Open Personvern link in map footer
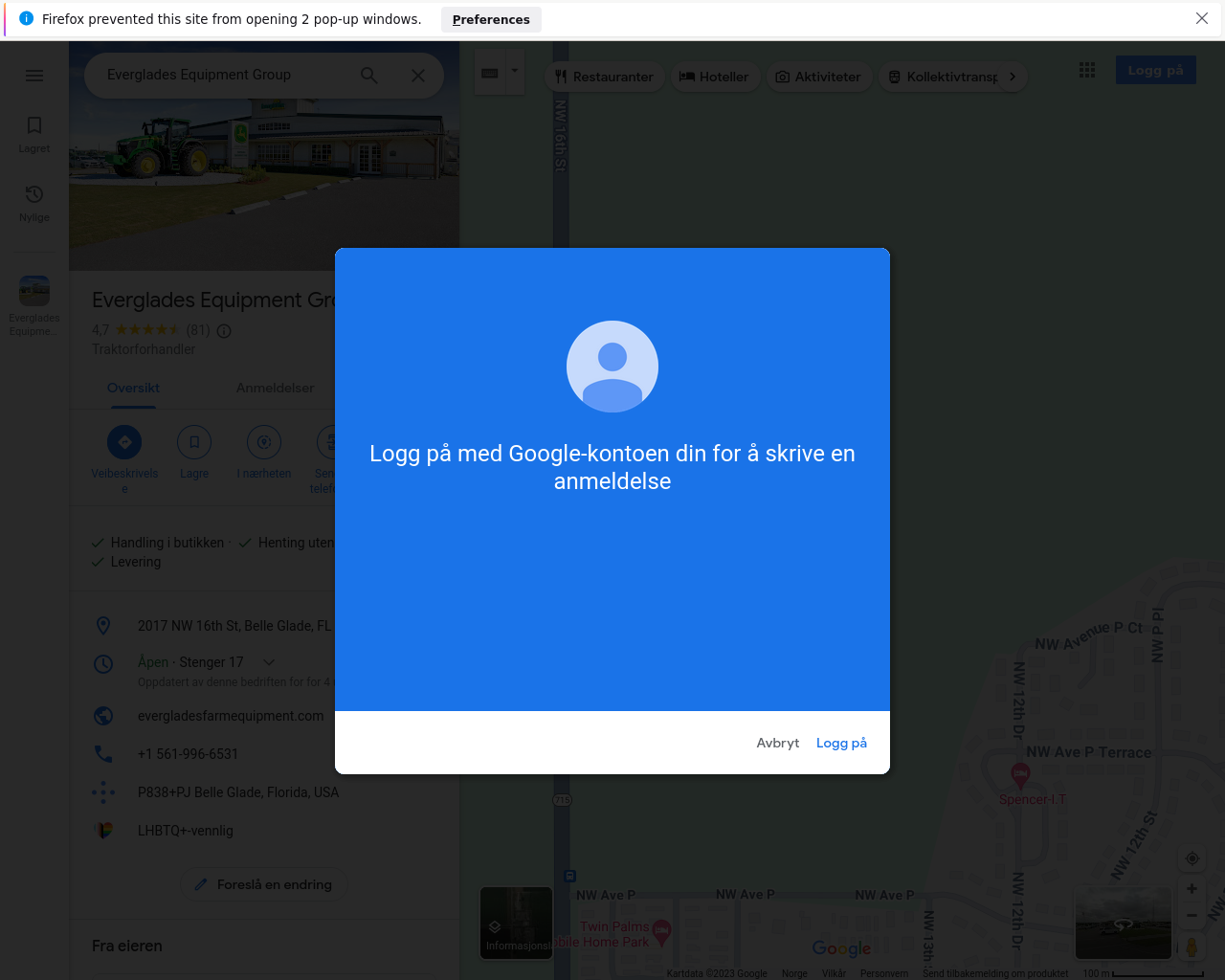1225x980 pixels. tap(884, 973)
